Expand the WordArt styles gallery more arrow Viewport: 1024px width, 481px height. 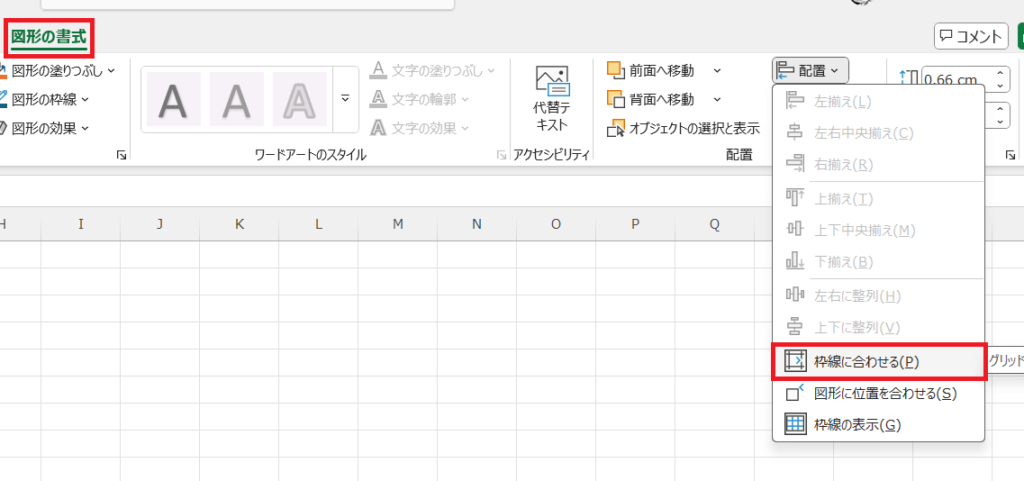(x=345, y=98)
